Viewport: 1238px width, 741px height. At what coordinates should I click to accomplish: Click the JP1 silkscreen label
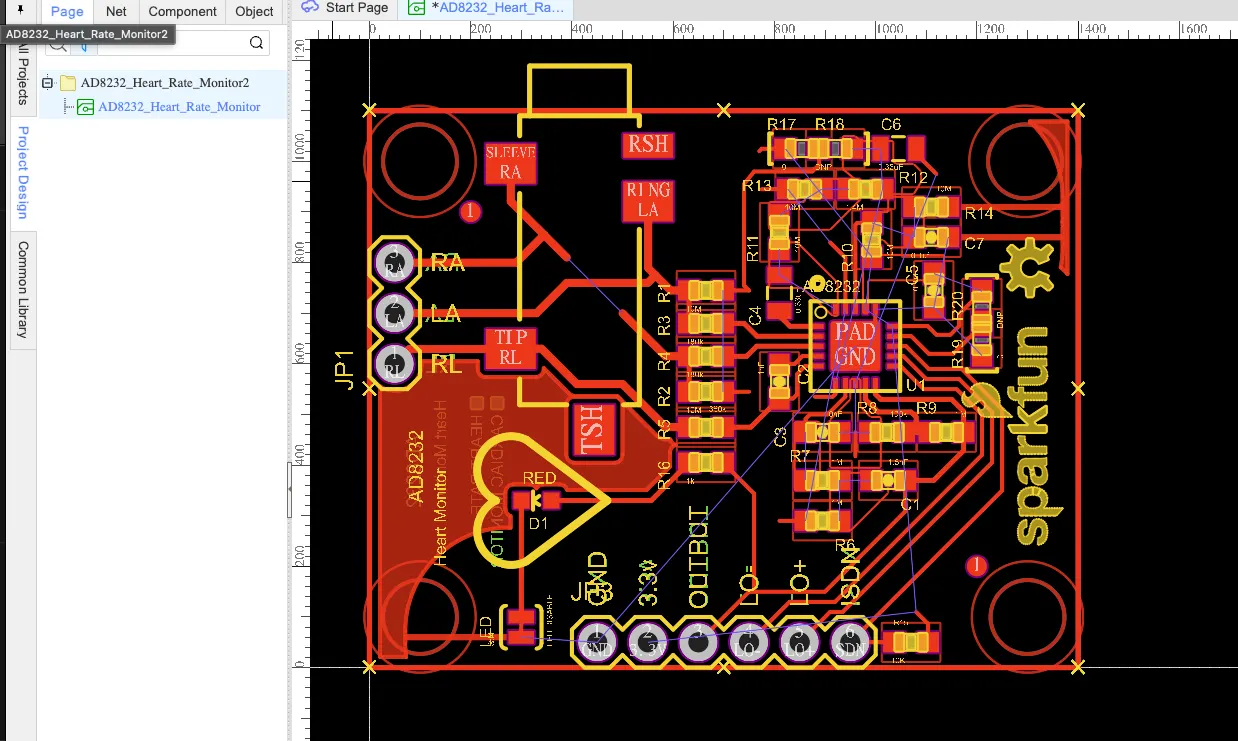click(345, 369)
